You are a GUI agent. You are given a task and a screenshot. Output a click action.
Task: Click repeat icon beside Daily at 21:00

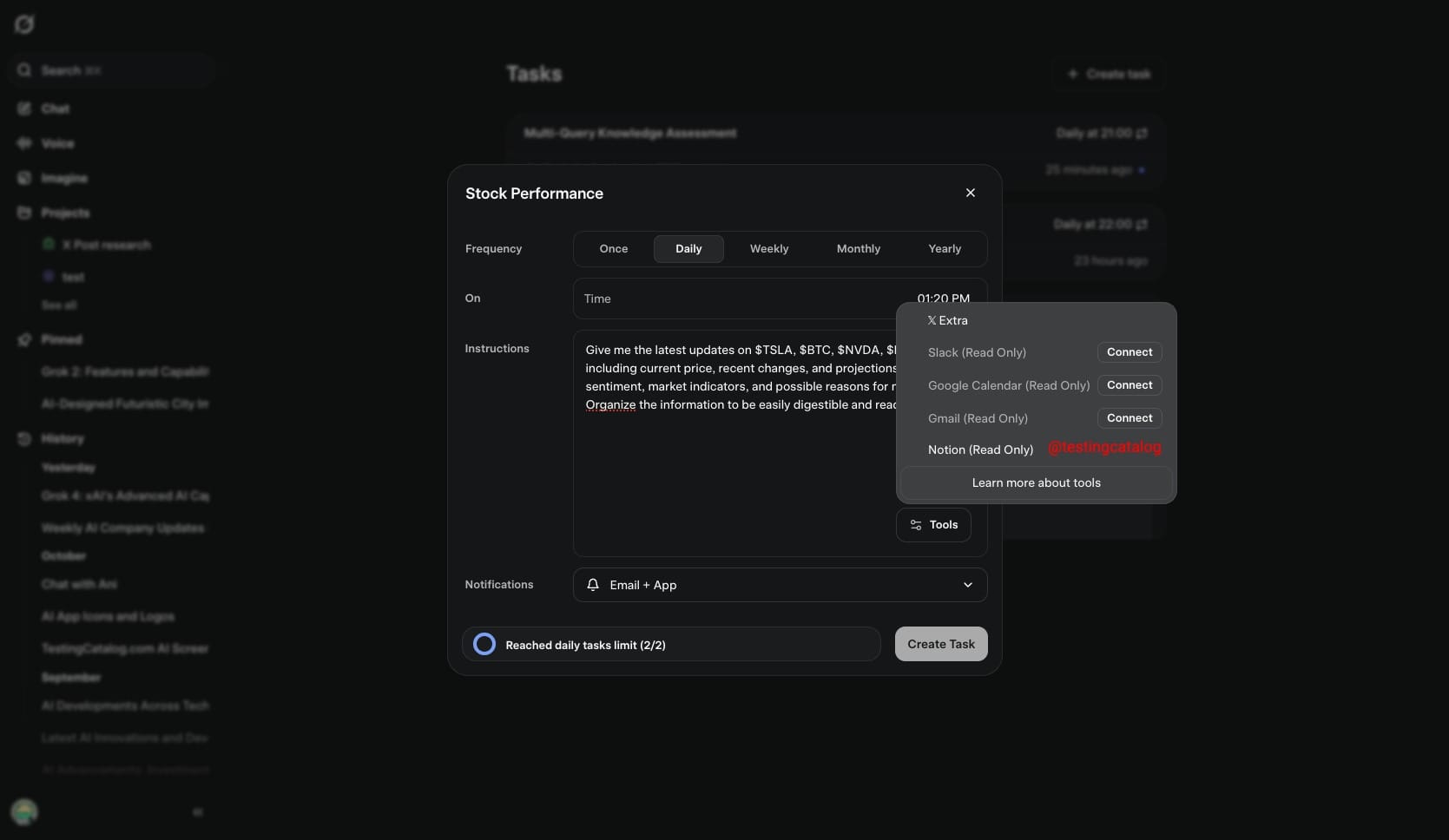tap(1142, 133)
